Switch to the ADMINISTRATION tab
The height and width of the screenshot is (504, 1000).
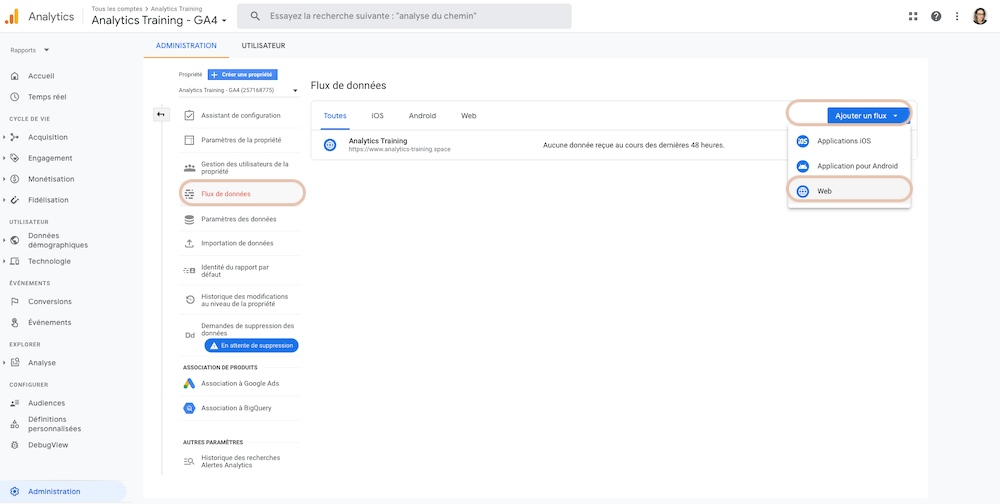(186, 46)
